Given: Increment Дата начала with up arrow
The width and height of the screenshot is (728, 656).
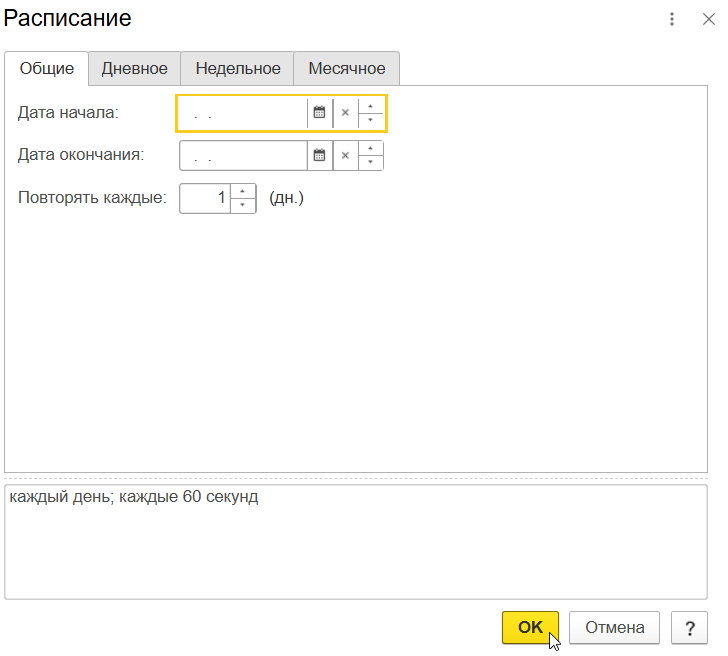Looking at the screenshot, I should click(x=370, y=106).
